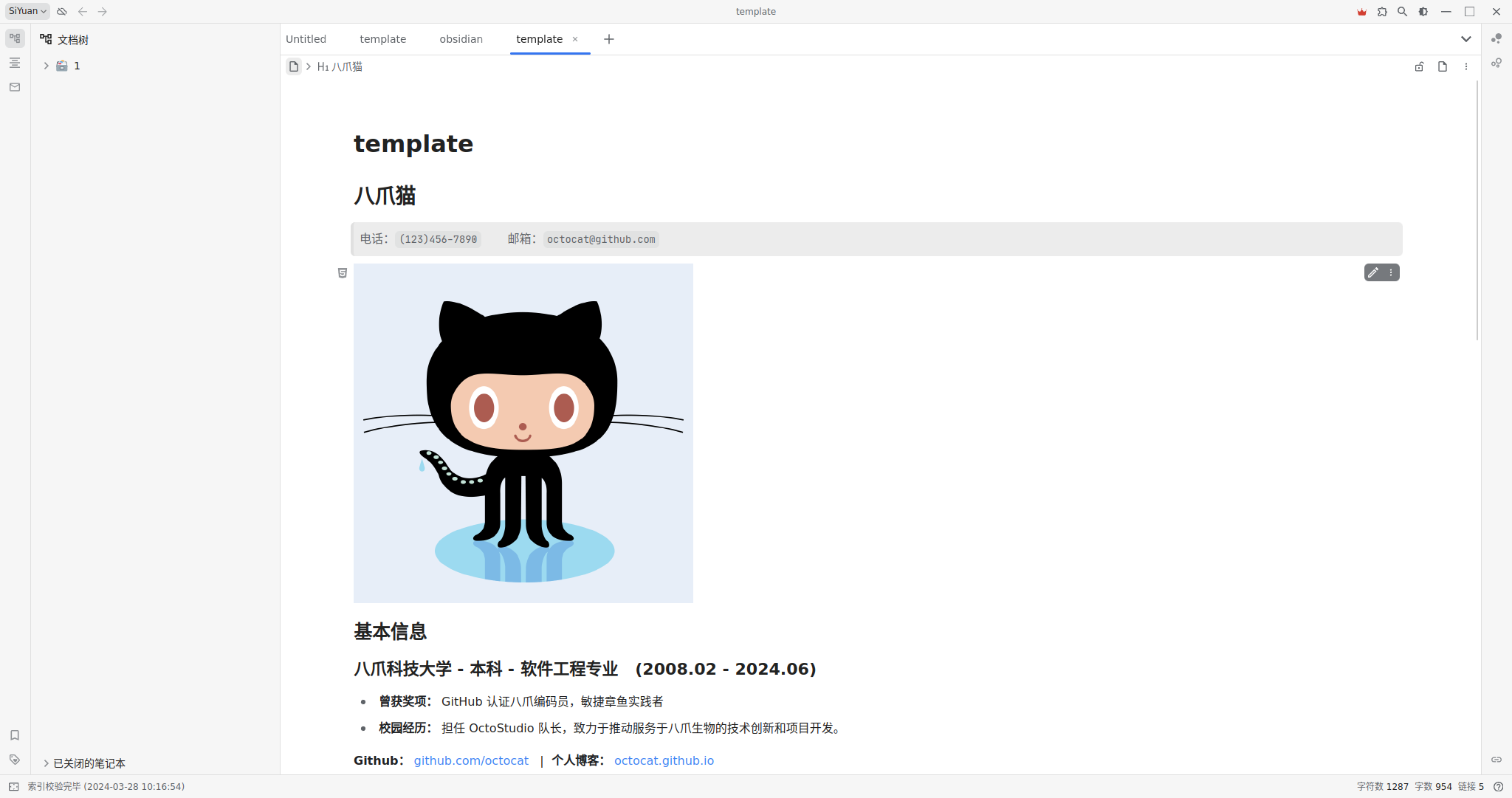Screen dimensions: 1512x798
Task: Click the search magnifier icon
Action: (x=1403, y=12)
